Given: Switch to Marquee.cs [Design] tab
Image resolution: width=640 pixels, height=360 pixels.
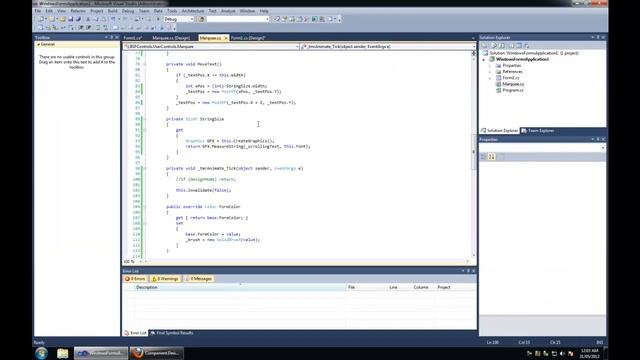Looking at the screenshot, I should 171,38.
